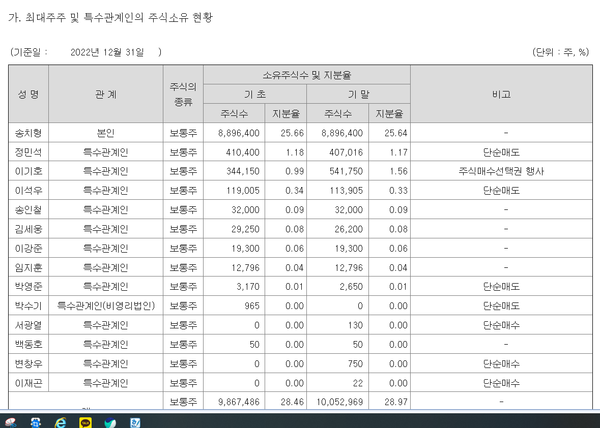Select the name 임지훈
Viewport: 600px width, 428px height.
point(28,267)
